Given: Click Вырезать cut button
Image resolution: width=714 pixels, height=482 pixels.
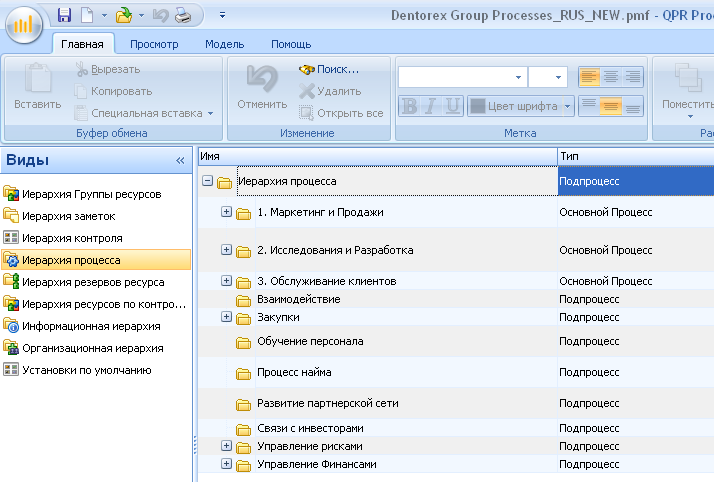Looking at the screenshot, I should pos(108,69).
